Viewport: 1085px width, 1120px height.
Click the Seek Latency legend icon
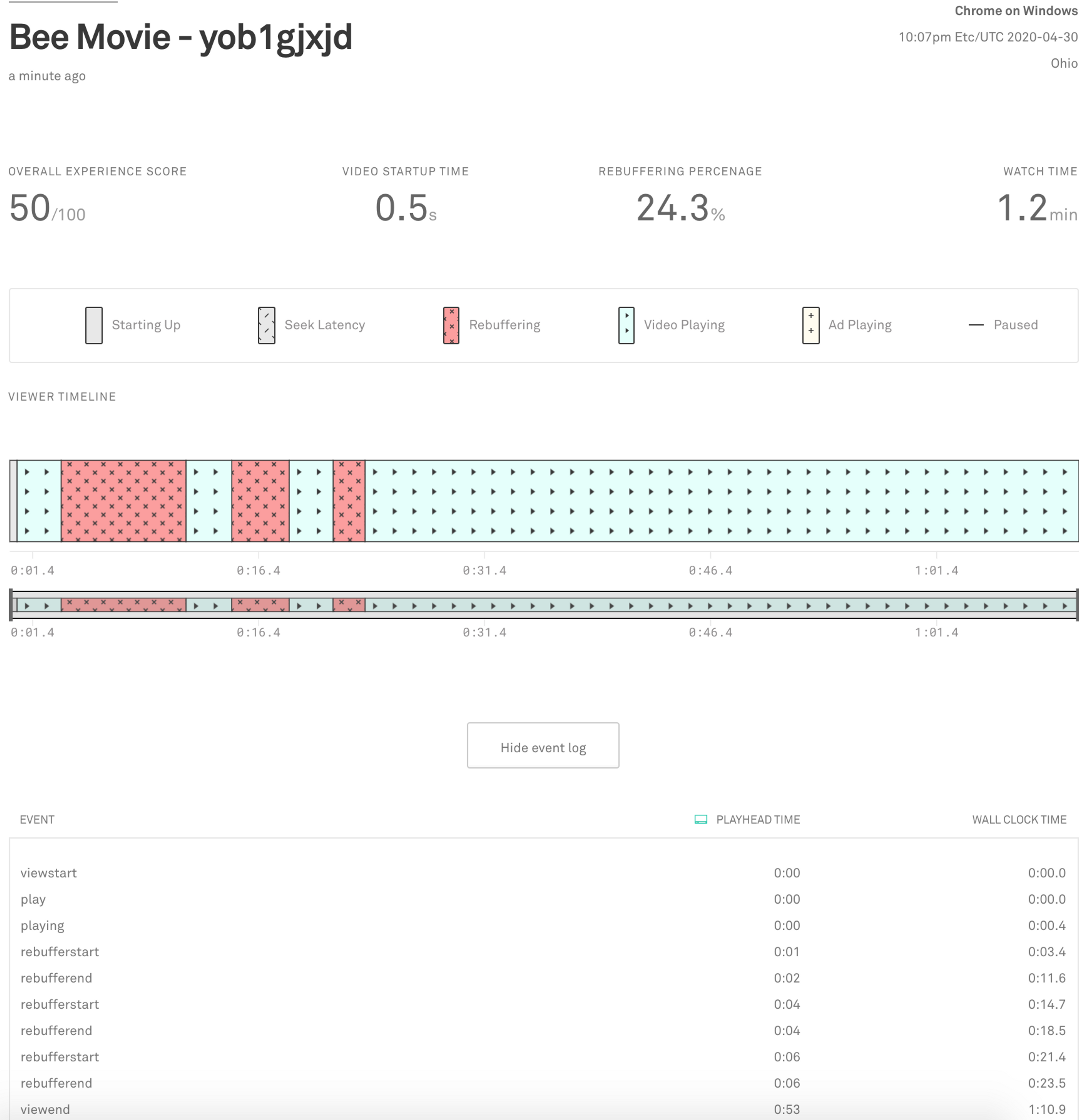266,325
